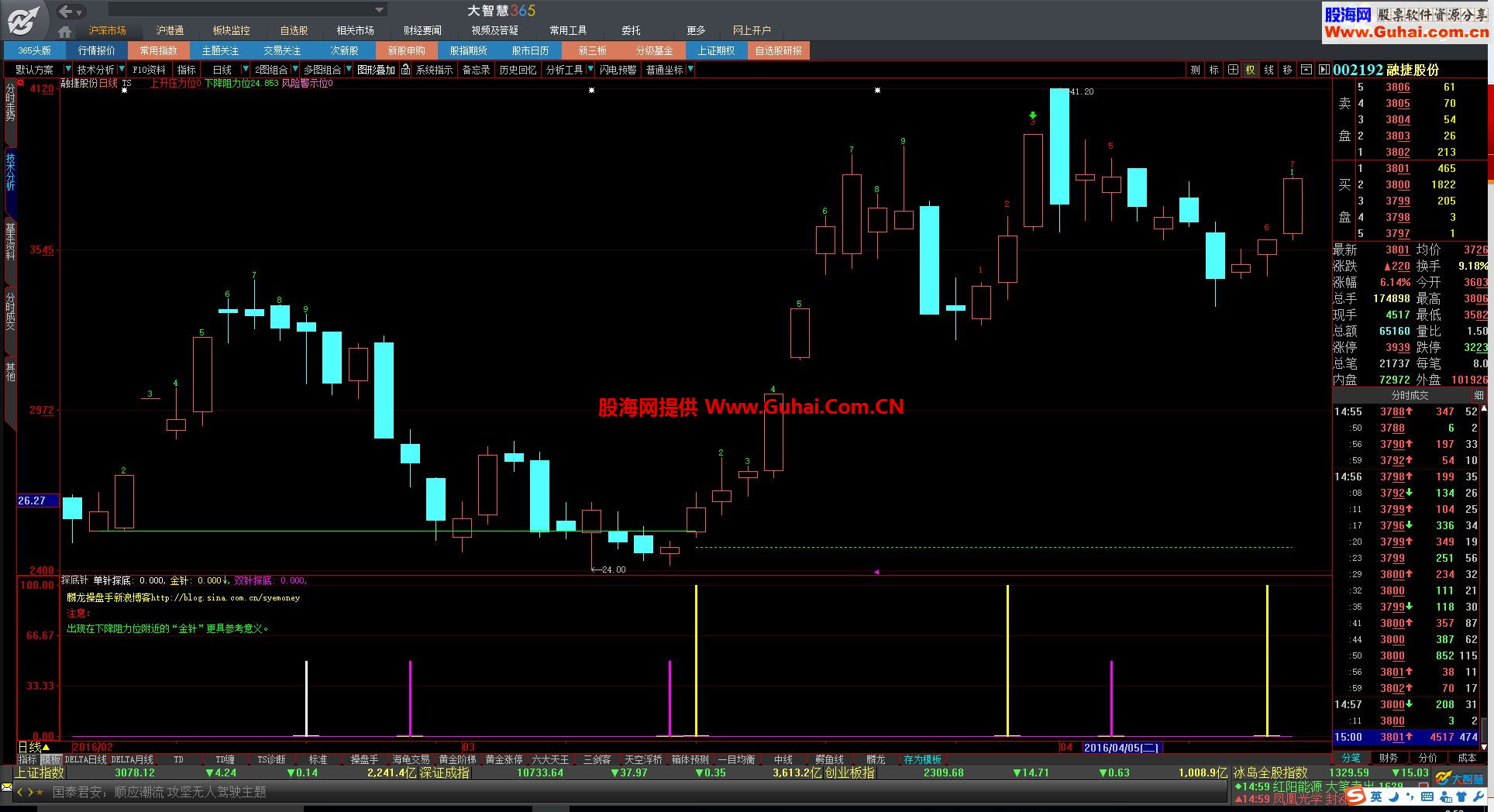Click the lock icon beside 图形叠加
The image size is (1494, 812).
[x=404, y=70]
